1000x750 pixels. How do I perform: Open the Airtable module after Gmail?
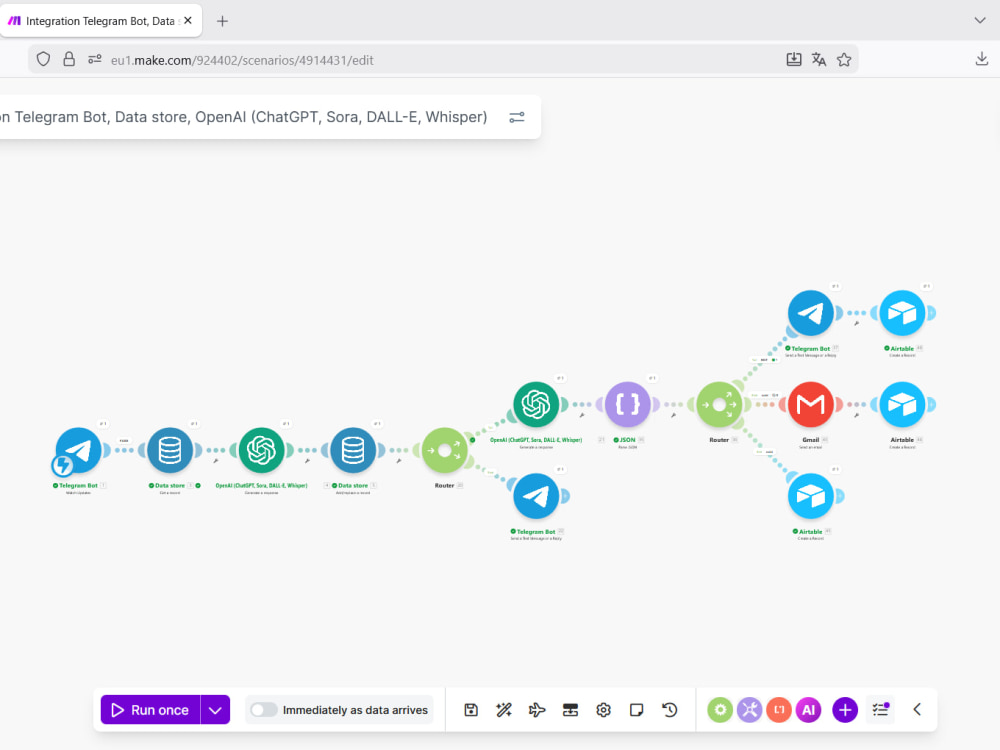(x=902, y=404)
